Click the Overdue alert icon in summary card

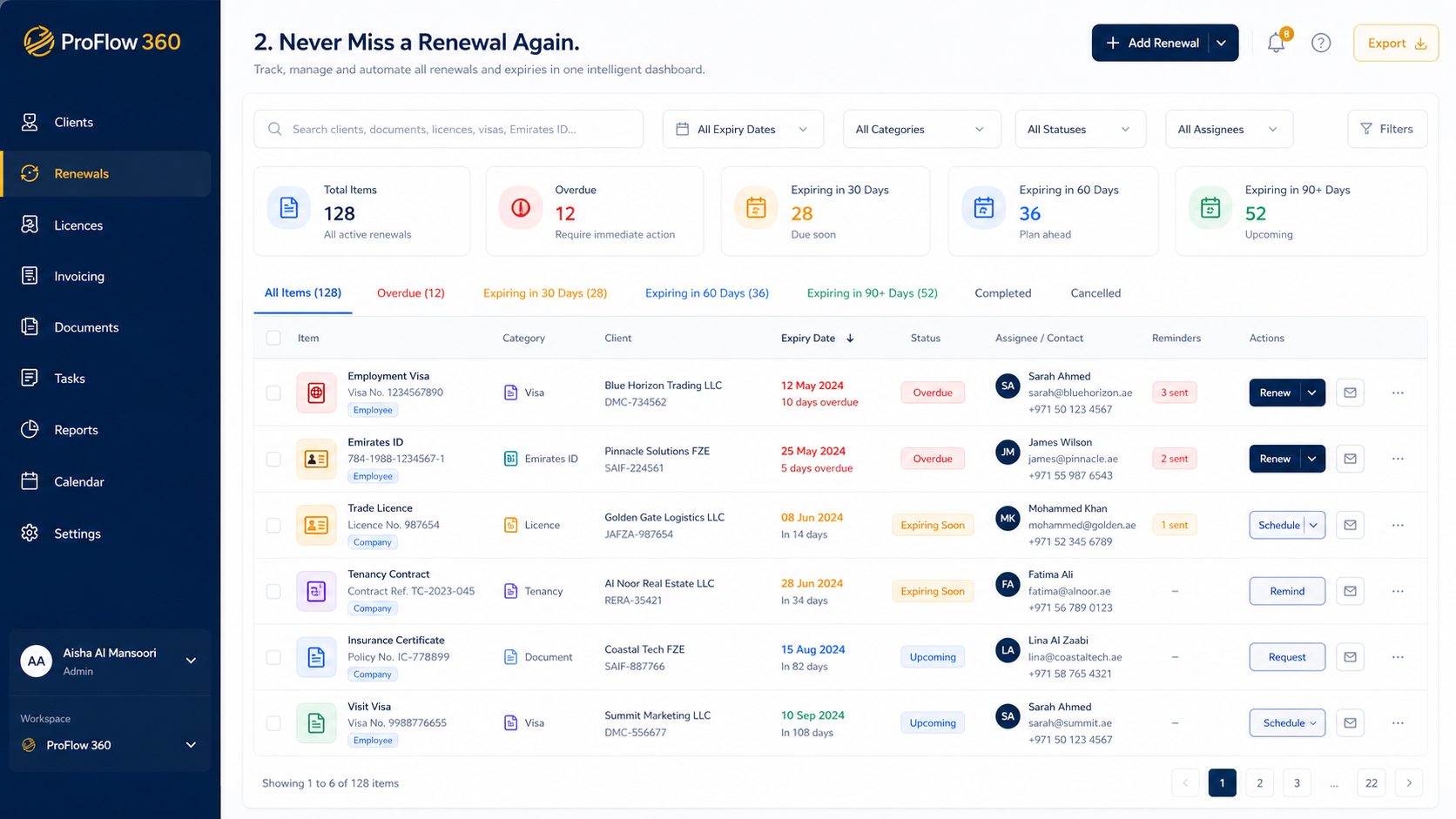point(521,208)
